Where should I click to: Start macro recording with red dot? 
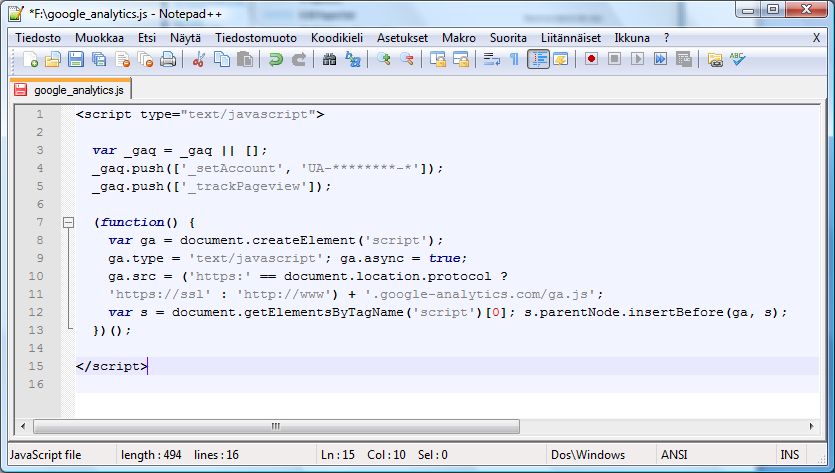point(591,59)
